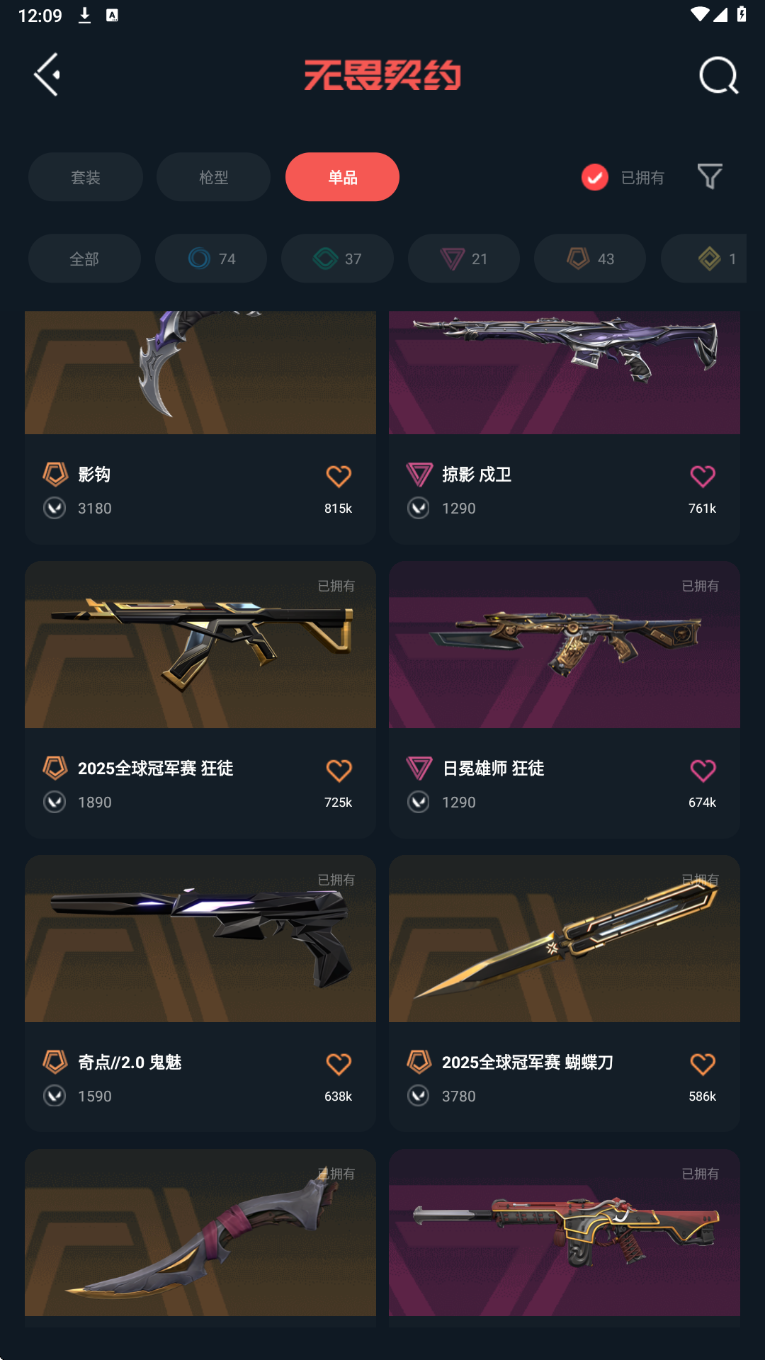Select the 全部 filter chip
This screenshot has height=1360, width=765.
coord(84,259)
